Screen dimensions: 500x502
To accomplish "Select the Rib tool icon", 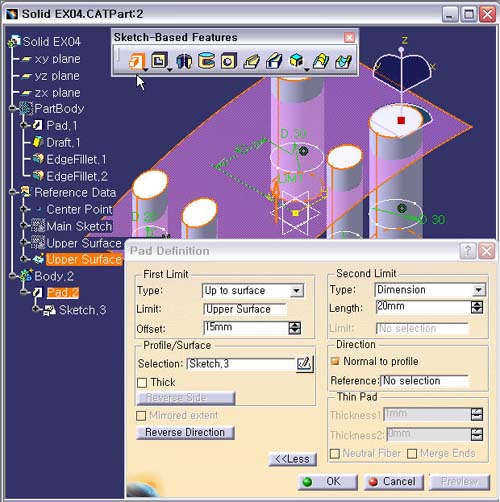I will tap(252, 62).
